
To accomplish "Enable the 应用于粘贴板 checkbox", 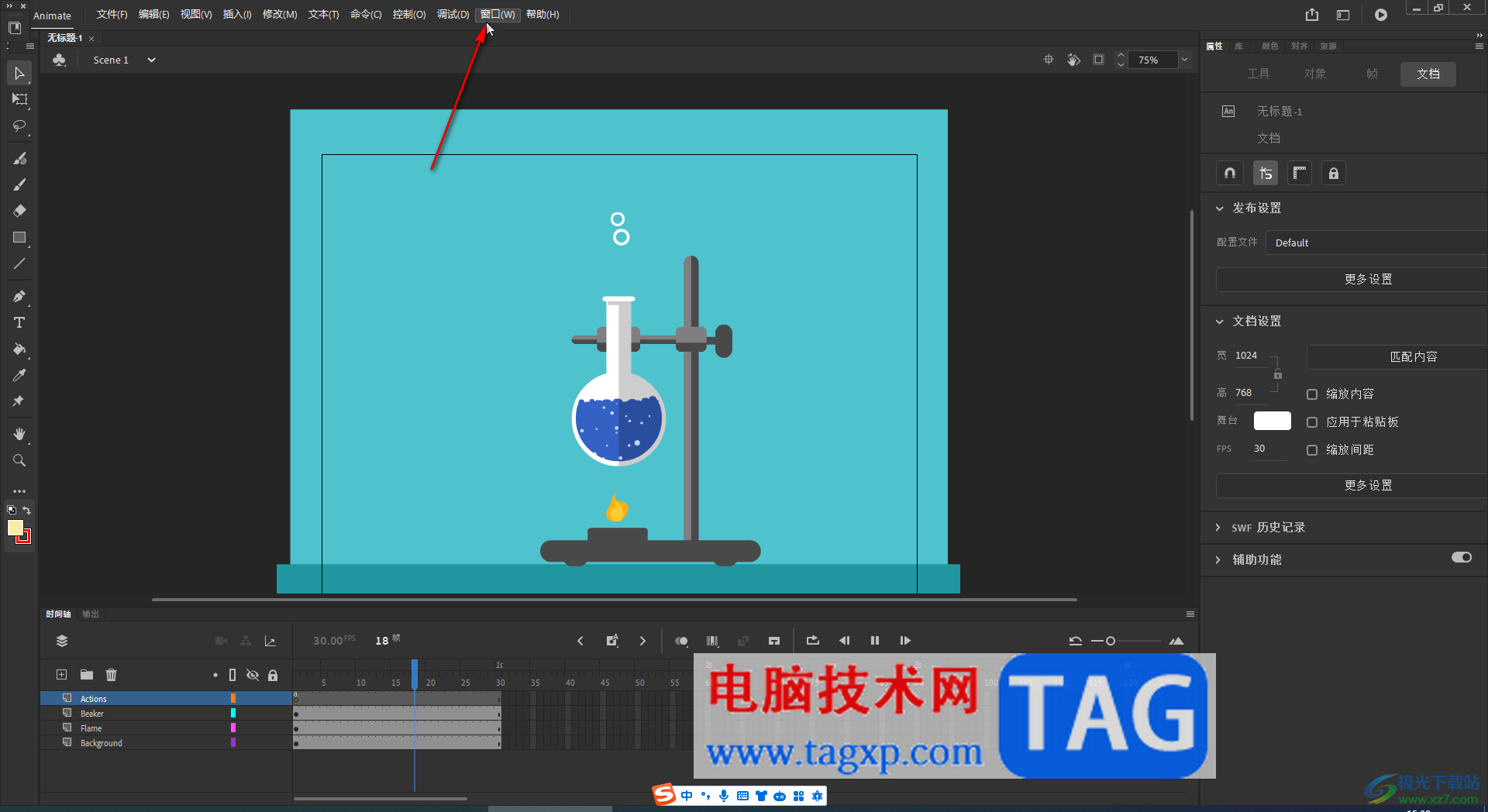I will coord(1312,422).
